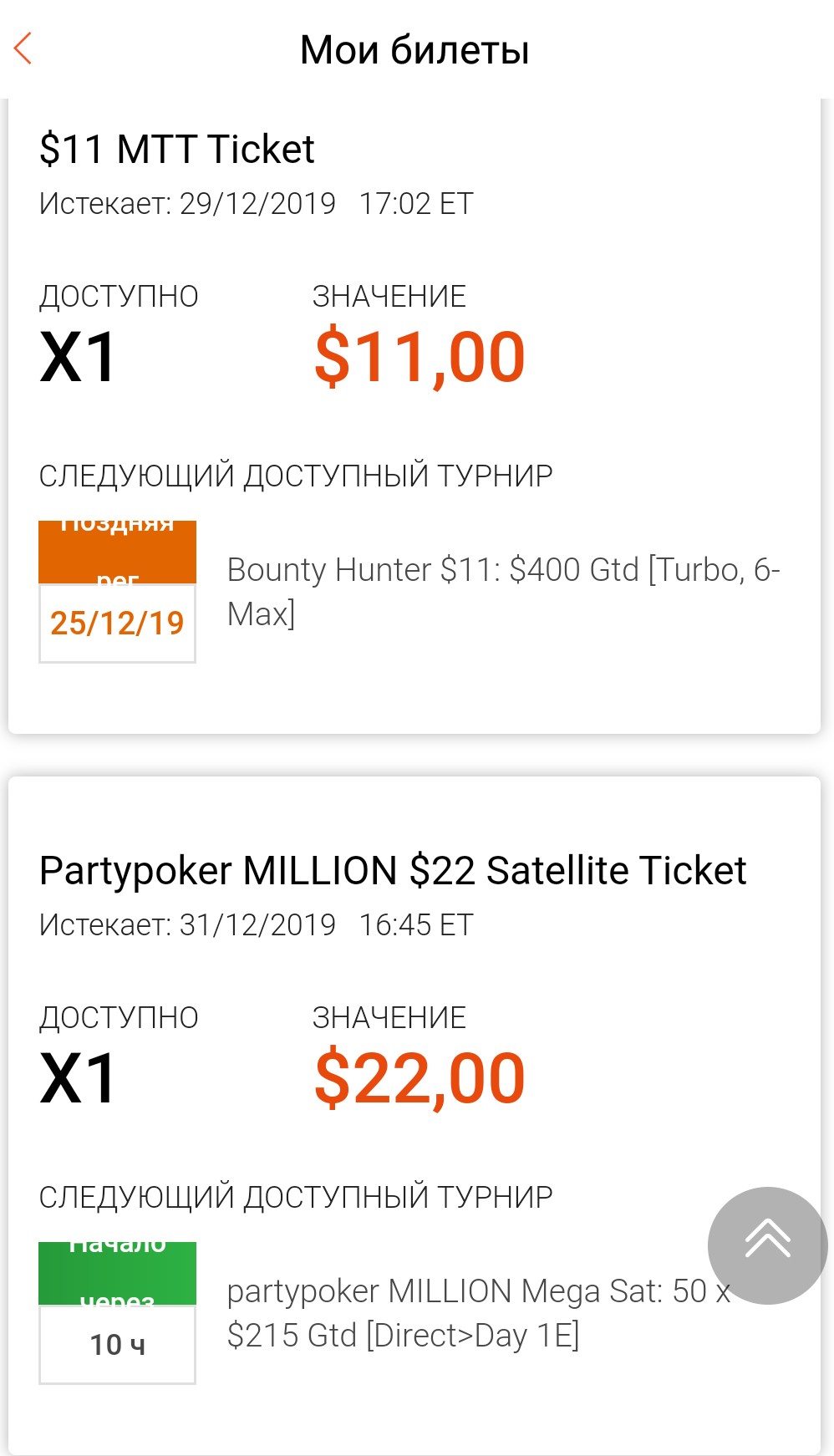Tap expiry date 29/12/2019 17:02 ET
Image resolution: width=834 pixels, height=1456 pixels.
point(256,204)
